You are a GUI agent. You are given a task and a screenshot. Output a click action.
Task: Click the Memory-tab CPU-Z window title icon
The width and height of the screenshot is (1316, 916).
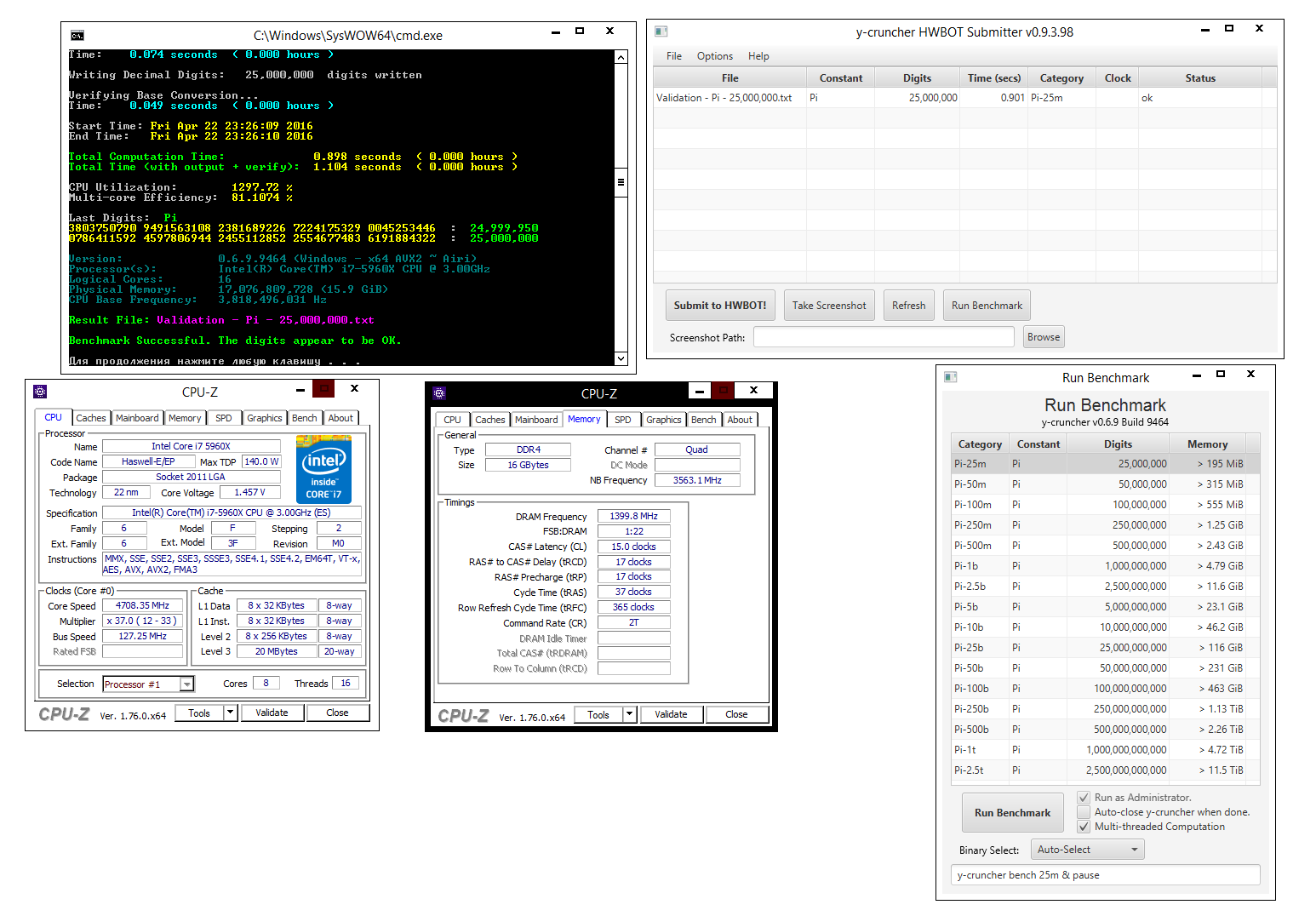coord(439,393)
